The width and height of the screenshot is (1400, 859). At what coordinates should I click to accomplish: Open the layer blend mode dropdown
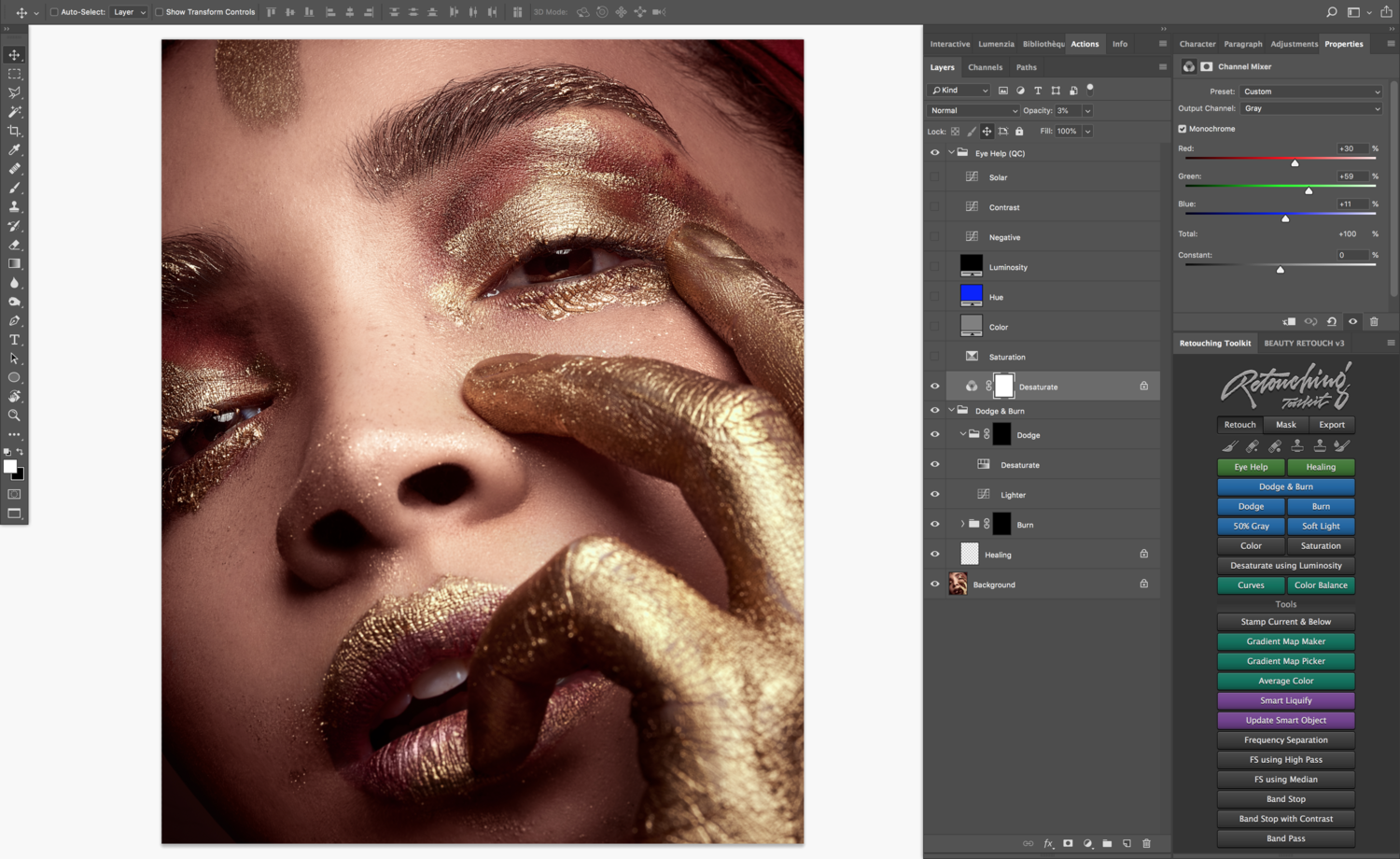[973, 110]
